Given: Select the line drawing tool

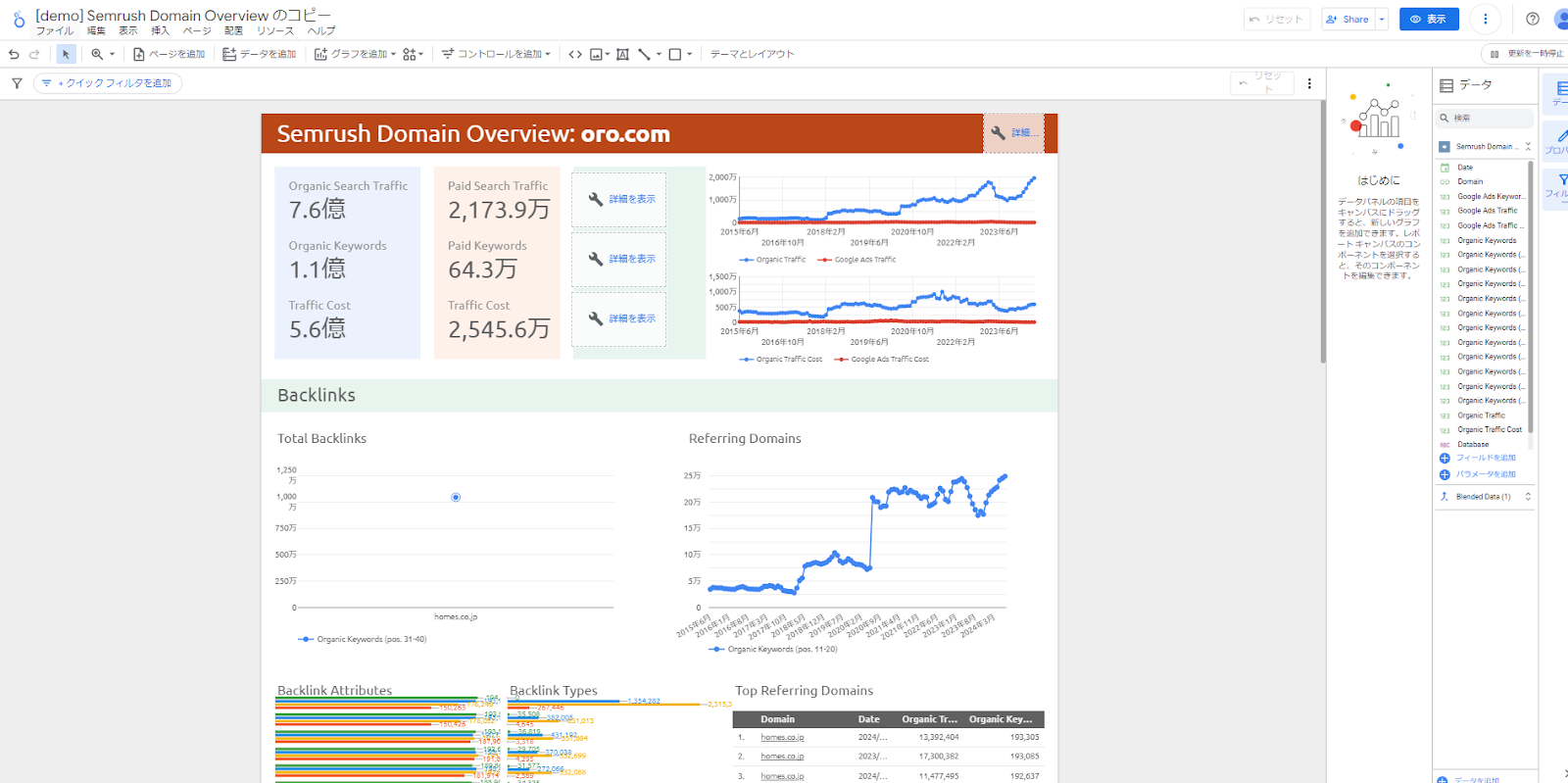Looking at the screenshot, I should (644, 54).
